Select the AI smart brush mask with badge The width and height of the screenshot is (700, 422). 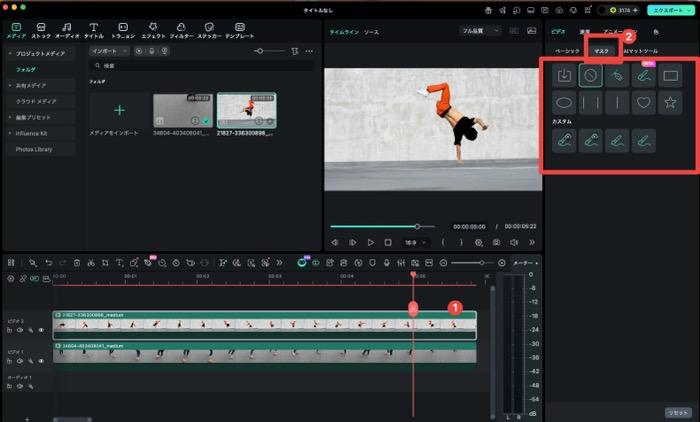(643, 75)
